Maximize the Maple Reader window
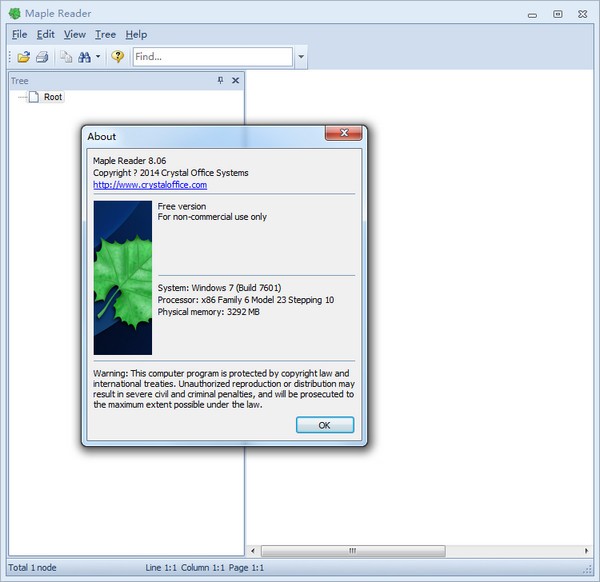The height and width of the screenshot is (582, 600). [x=558, y=15]
